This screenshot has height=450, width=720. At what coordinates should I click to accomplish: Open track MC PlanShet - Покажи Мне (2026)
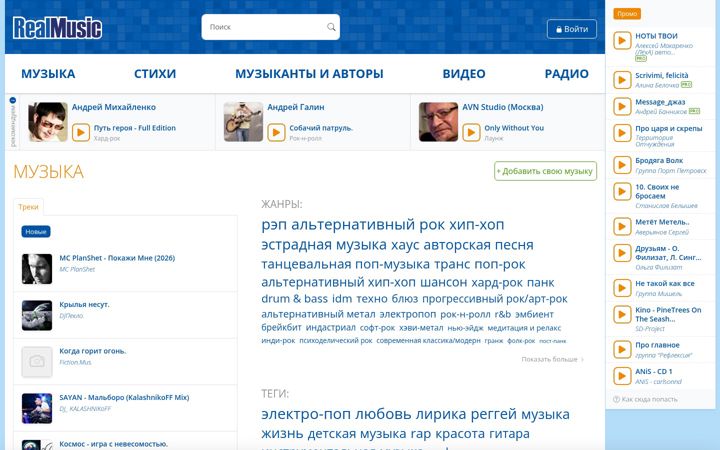click(x=117, y=258)
